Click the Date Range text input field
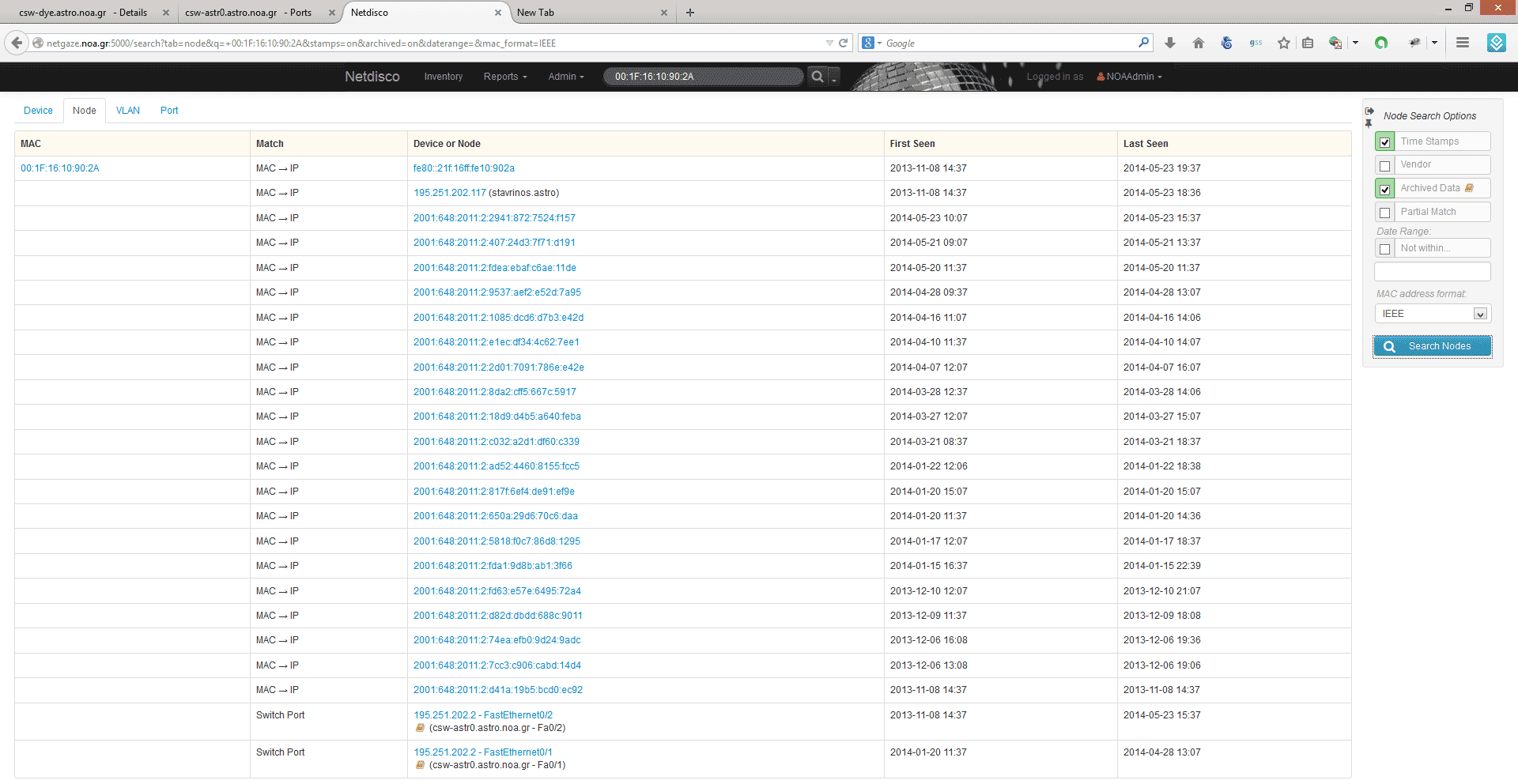The width and height of the screenshot is (1518, 784). click(1433, 272)
